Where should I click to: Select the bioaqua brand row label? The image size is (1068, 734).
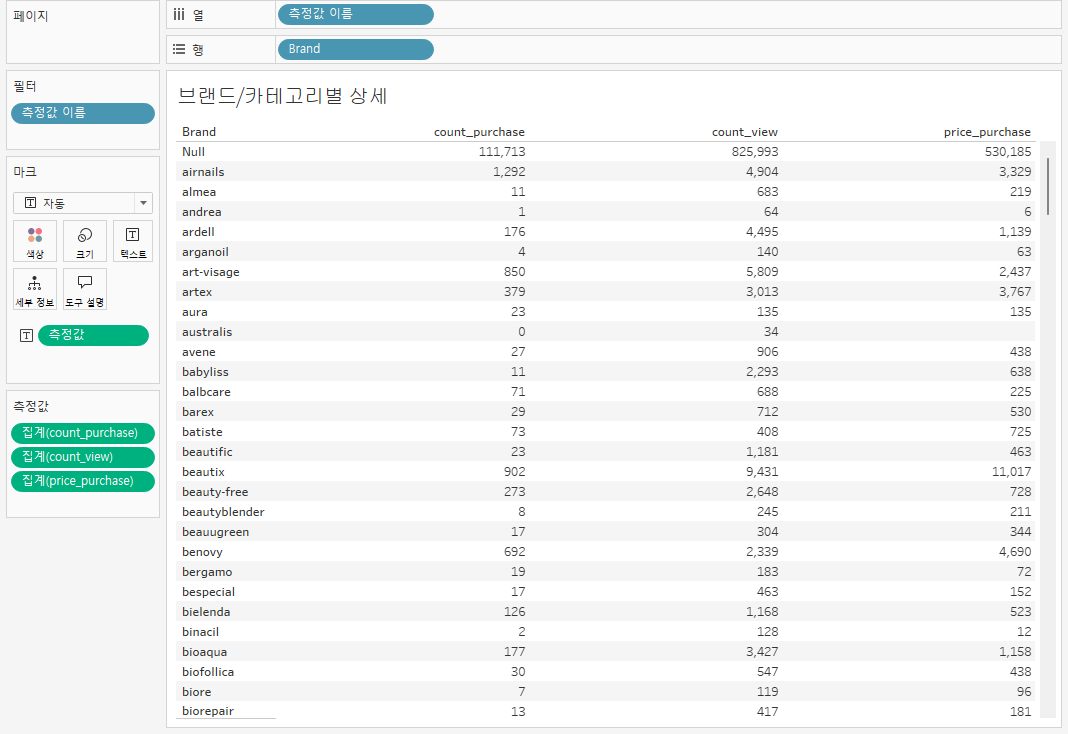(x=204, y=652)
